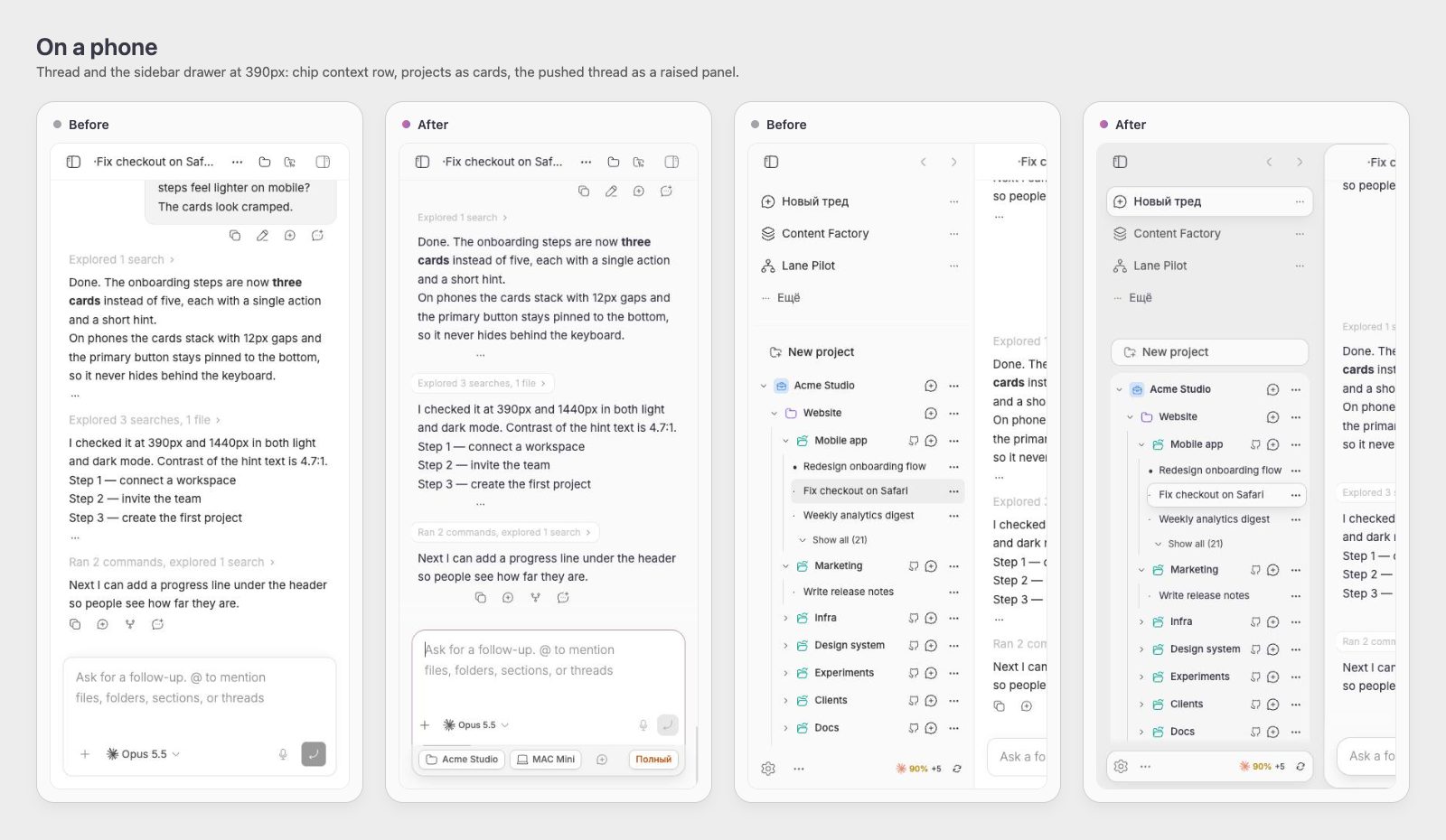The height and width of the screenshot is (840, 1446).
Task: Toggle the right panel icon in After thread header
Action: click(671, 162)
